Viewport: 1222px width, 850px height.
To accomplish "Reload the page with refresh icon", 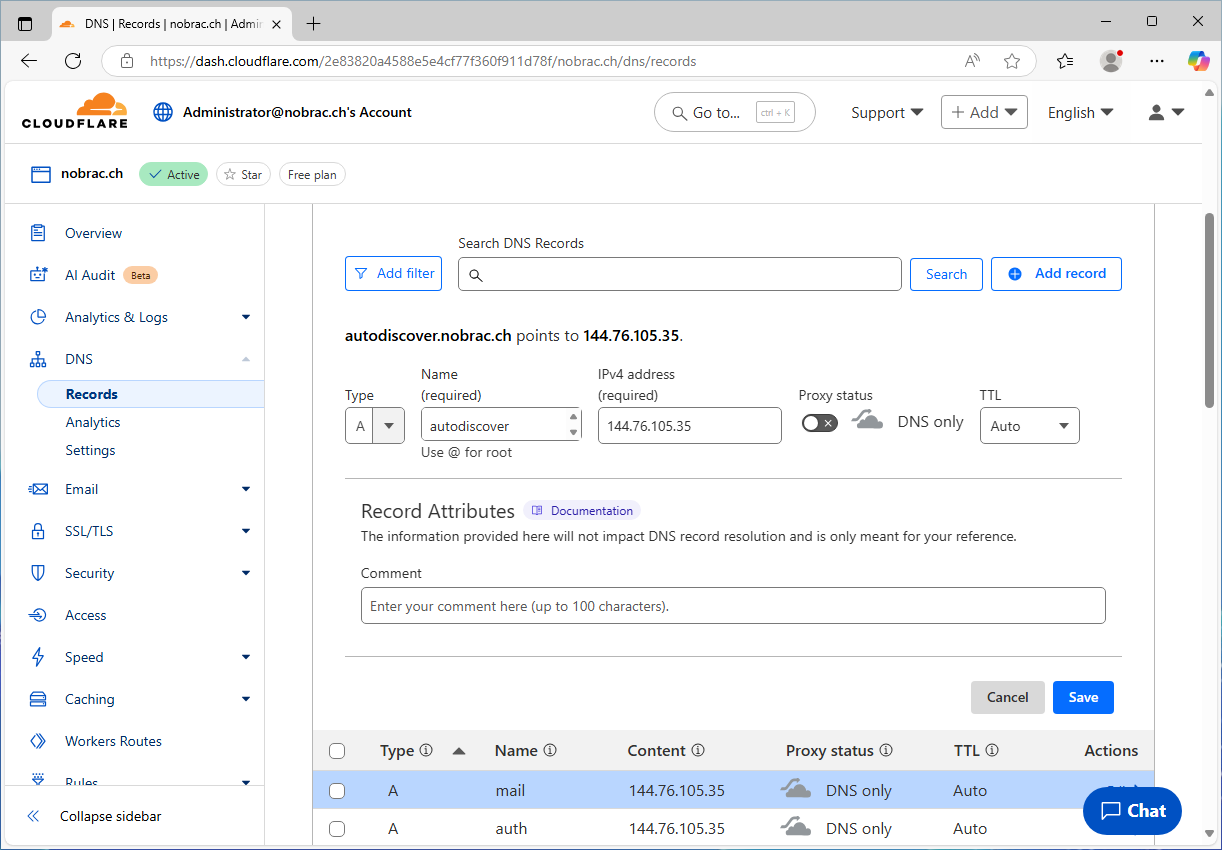I will pyautogui.click(x=73, y=61).
